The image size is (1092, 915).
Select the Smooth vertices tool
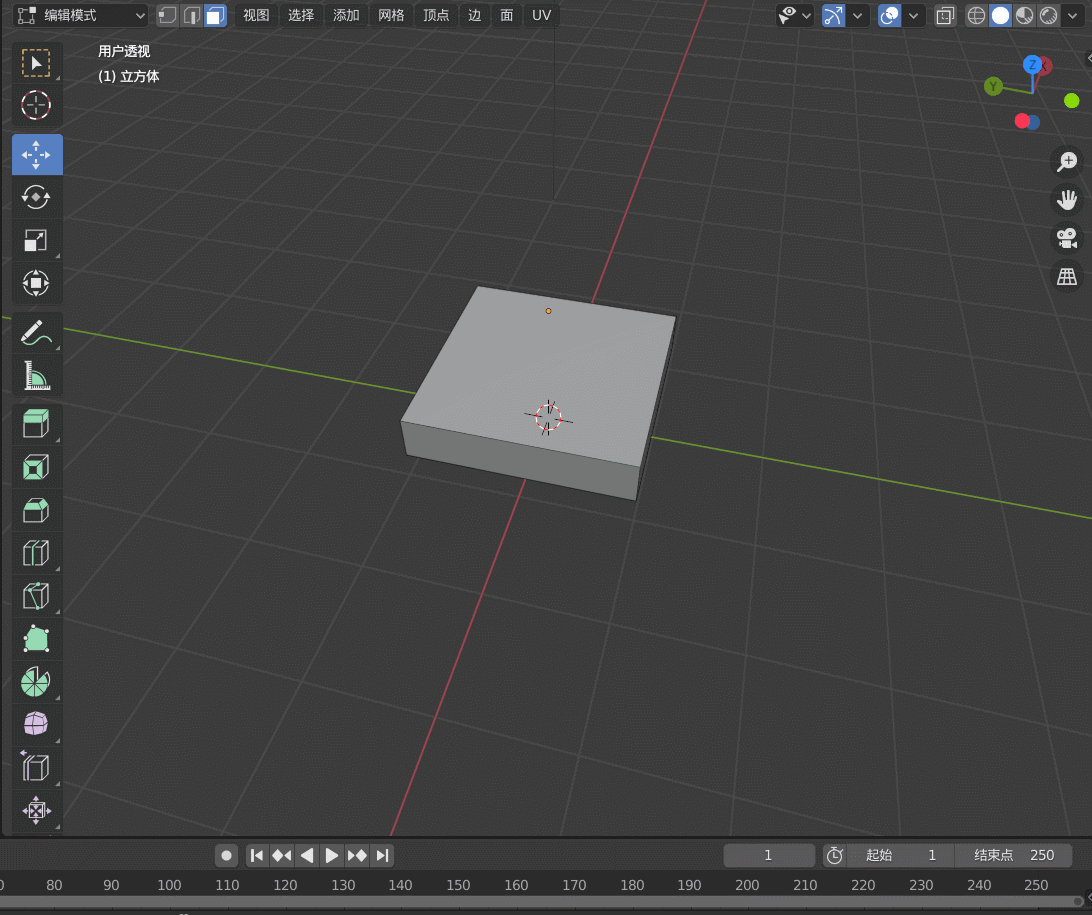37,725
